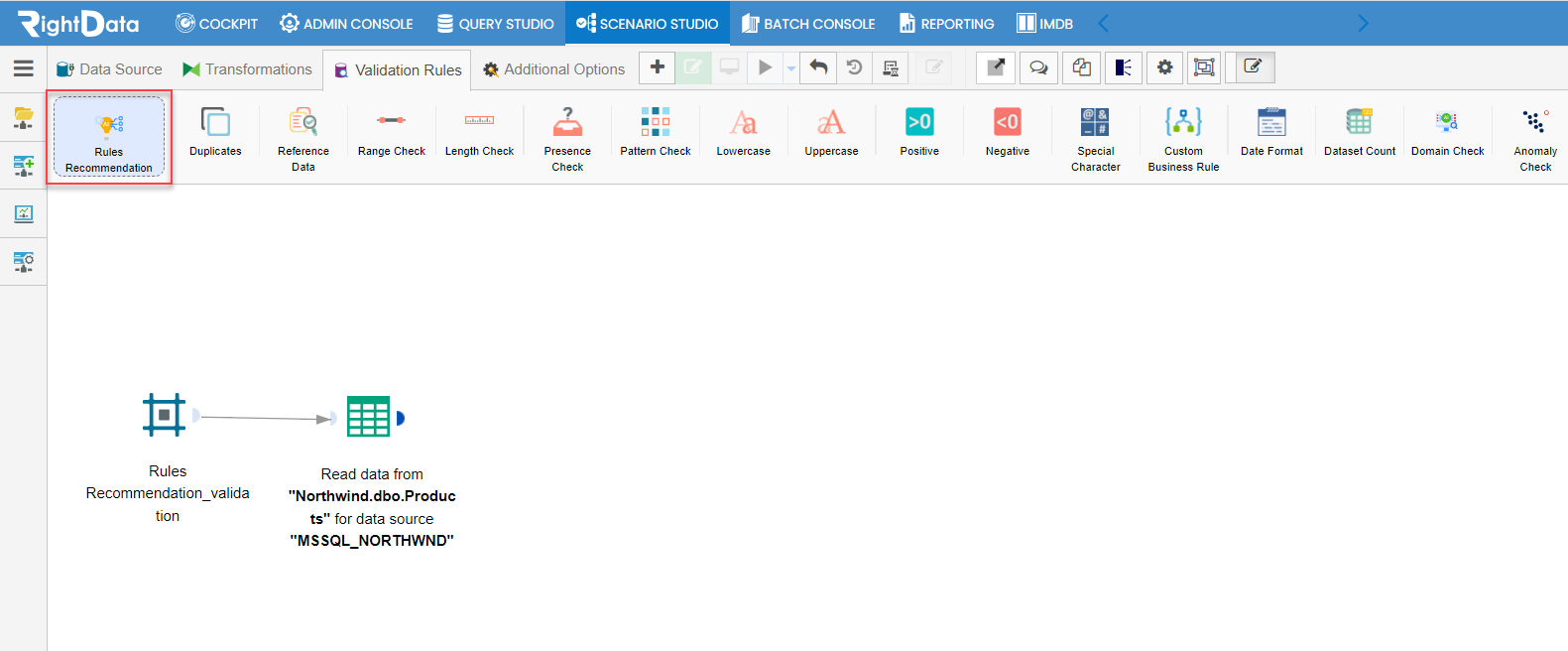Add a Duplicates validation rule
1568x651 pixels.
[215, 132]
